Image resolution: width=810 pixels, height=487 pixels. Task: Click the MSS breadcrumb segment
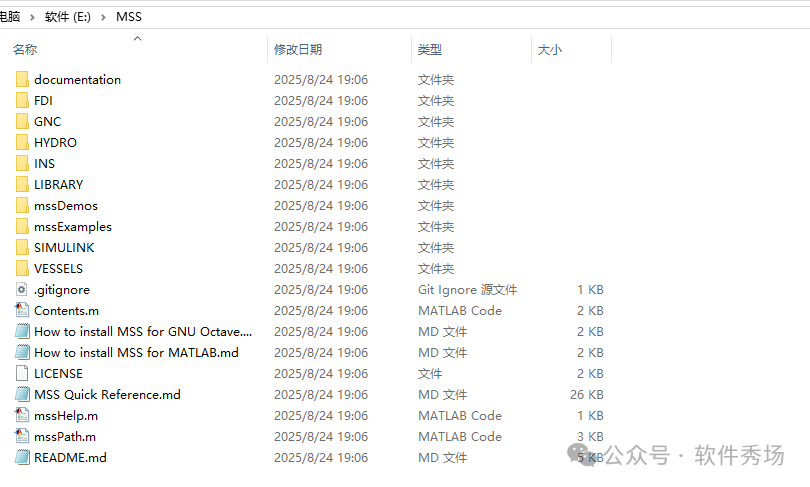[x=129, y=17]
